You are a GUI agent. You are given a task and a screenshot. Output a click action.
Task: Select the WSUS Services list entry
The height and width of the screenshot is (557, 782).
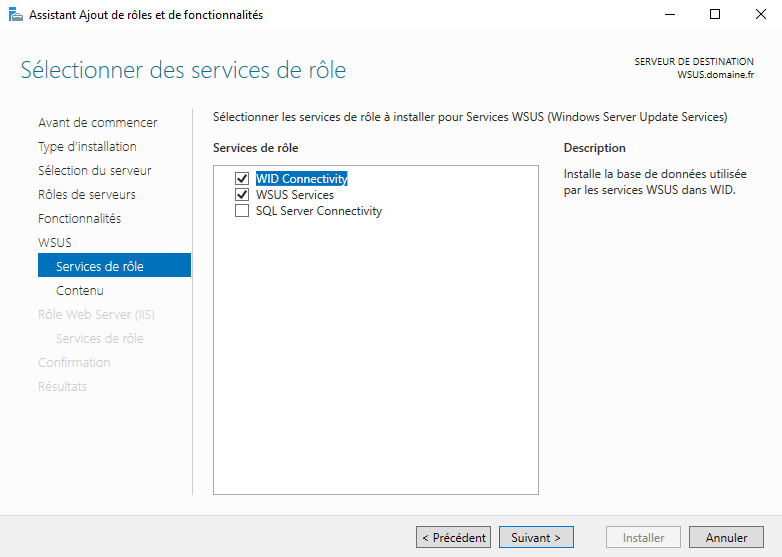(x=295, y=194)
